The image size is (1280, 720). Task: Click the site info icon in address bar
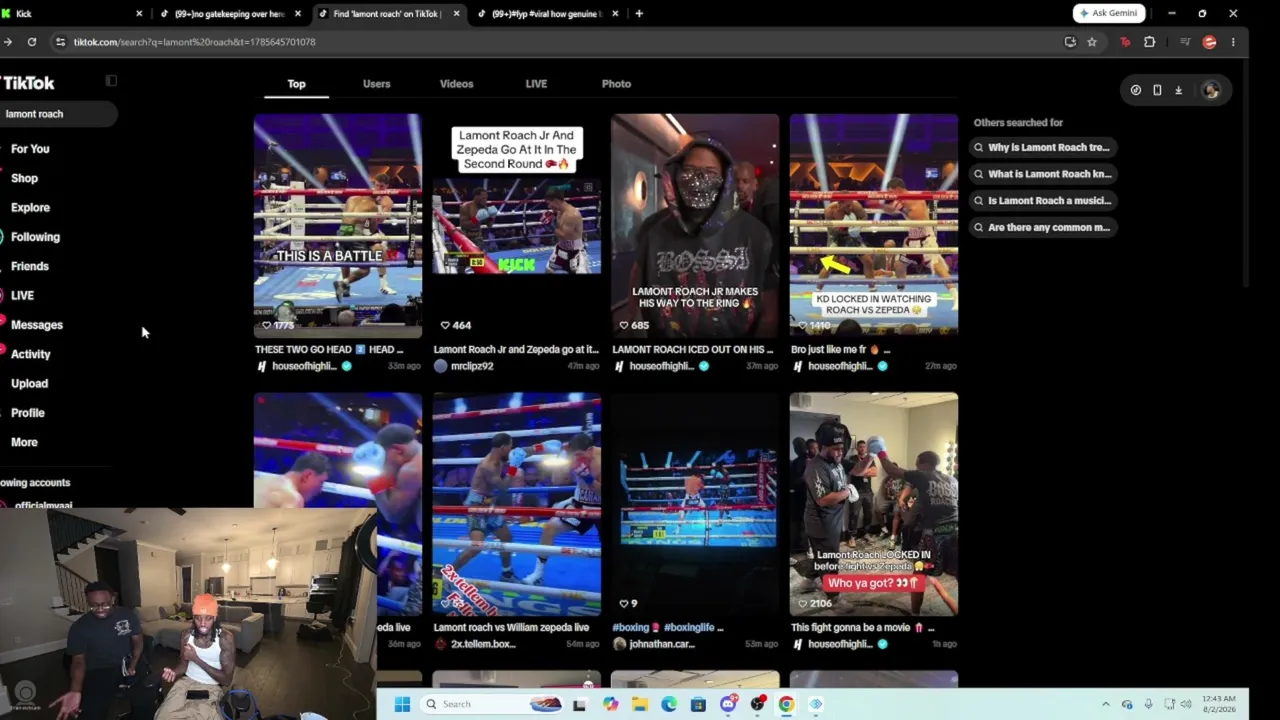point(61,42)
